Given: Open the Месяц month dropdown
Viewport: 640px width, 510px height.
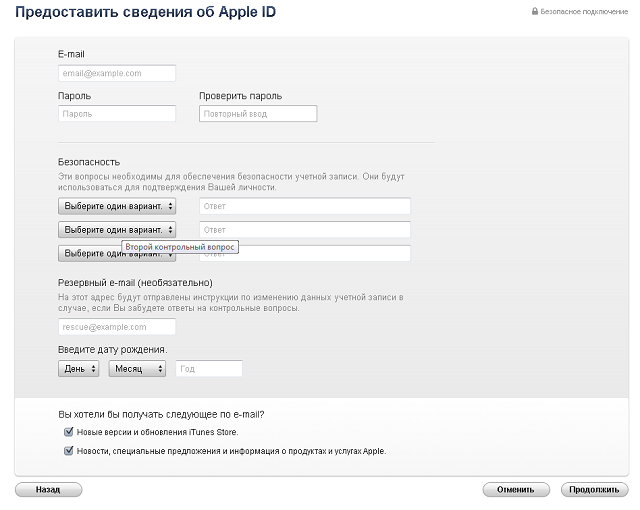Looking at the screenshot, I should [x=137, y=369].
